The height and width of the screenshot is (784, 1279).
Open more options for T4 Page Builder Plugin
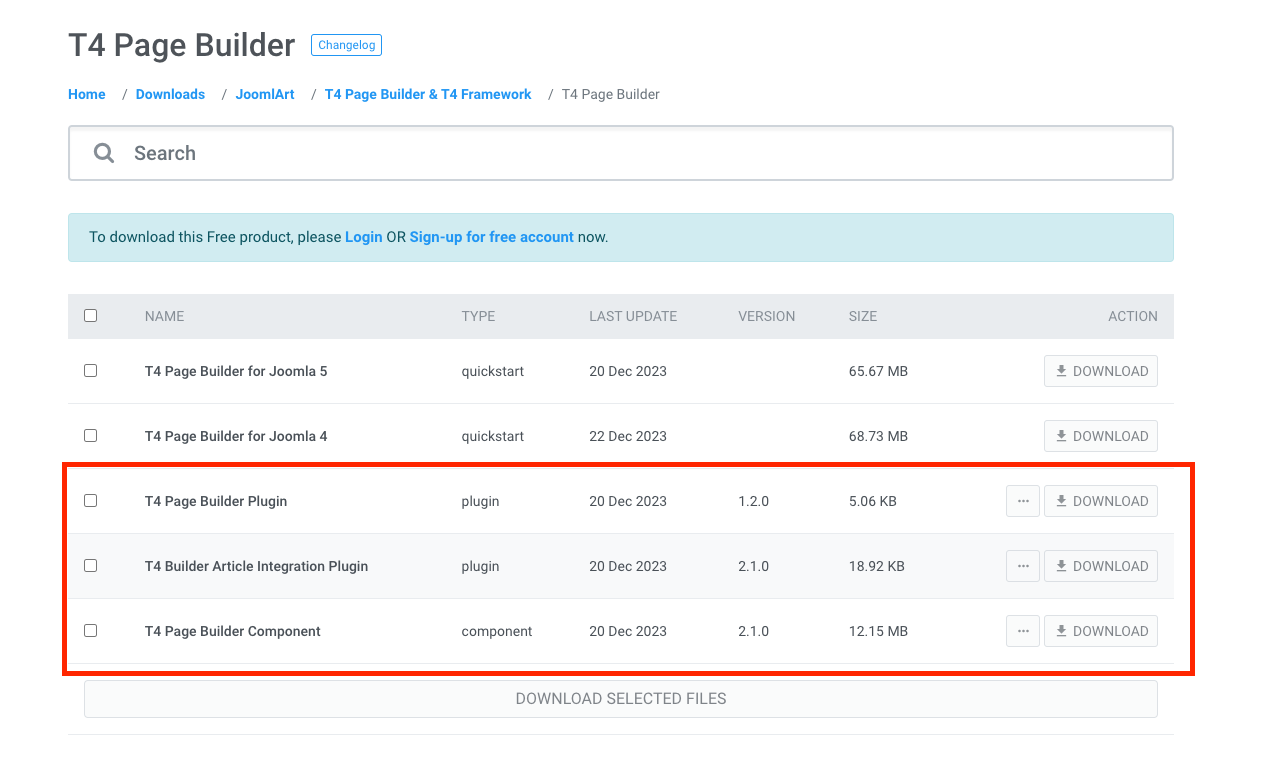click(x=1023, y=501)
